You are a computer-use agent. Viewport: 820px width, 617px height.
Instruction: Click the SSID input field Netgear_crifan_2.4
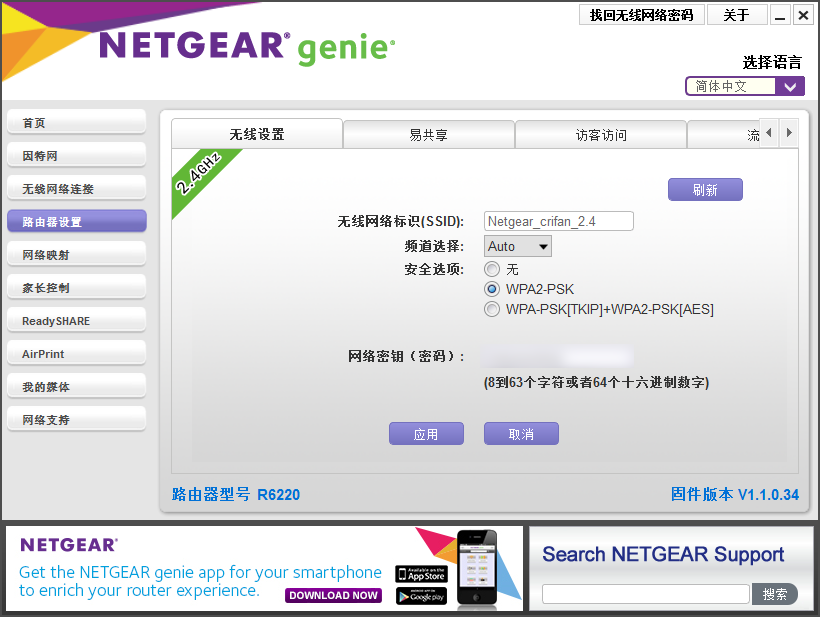pyautogui.click(x=559, y=221)
